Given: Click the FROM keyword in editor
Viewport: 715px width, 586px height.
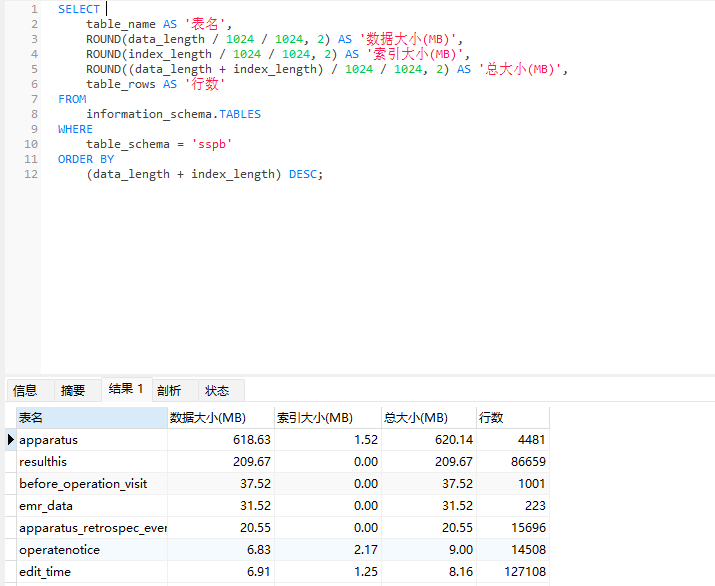Looking at the screenshot, I should 72,99.
